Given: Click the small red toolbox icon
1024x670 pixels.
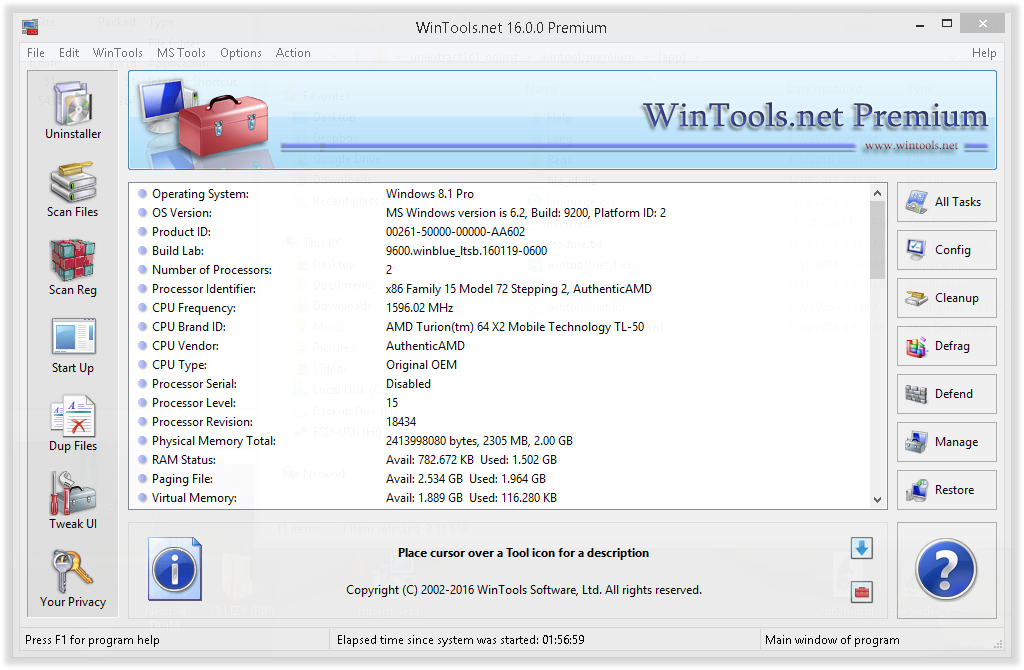Looking at the screenshot, I should tap(861, 592).
